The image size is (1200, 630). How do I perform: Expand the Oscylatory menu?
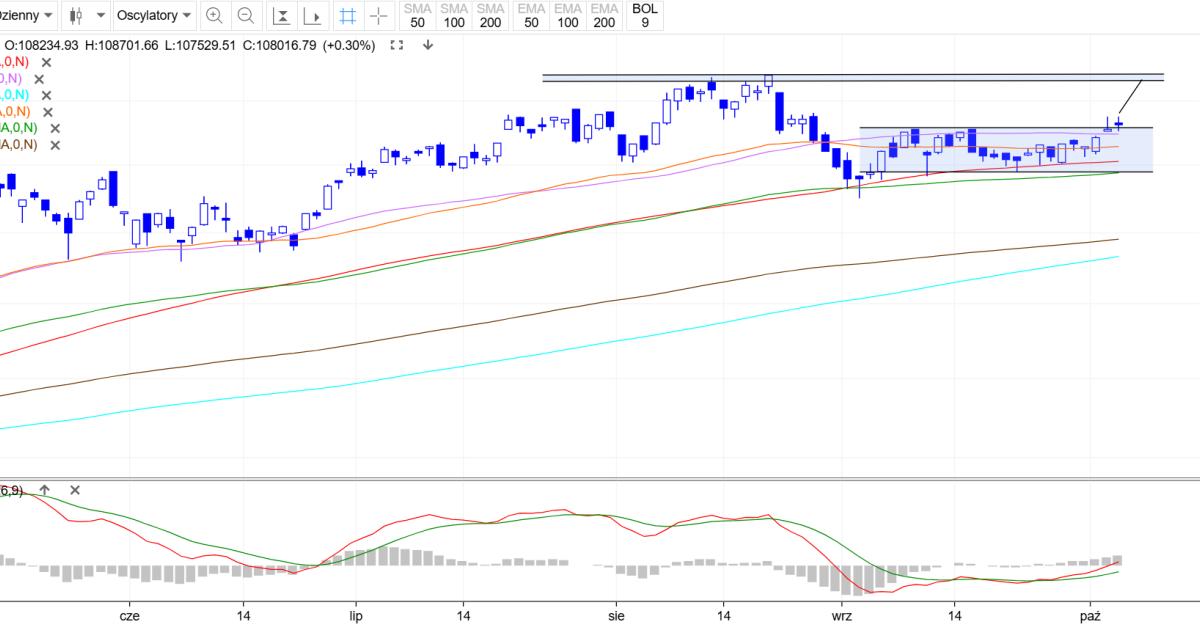pyautogui.click(x=154, y=15)
